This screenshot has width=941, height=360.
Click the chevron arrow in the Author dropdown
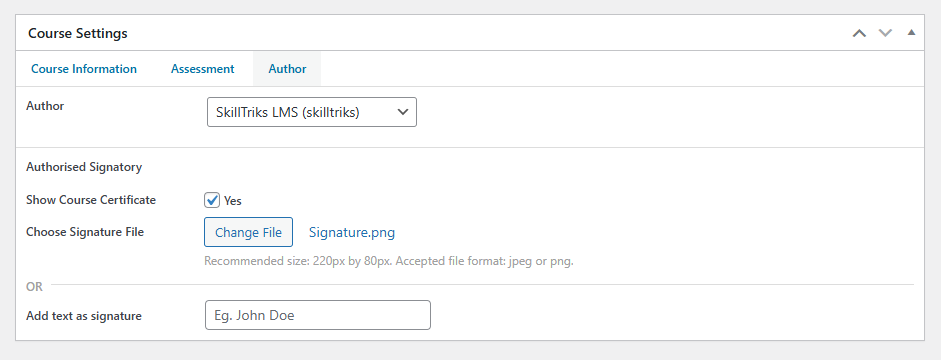tap(403, 112)
